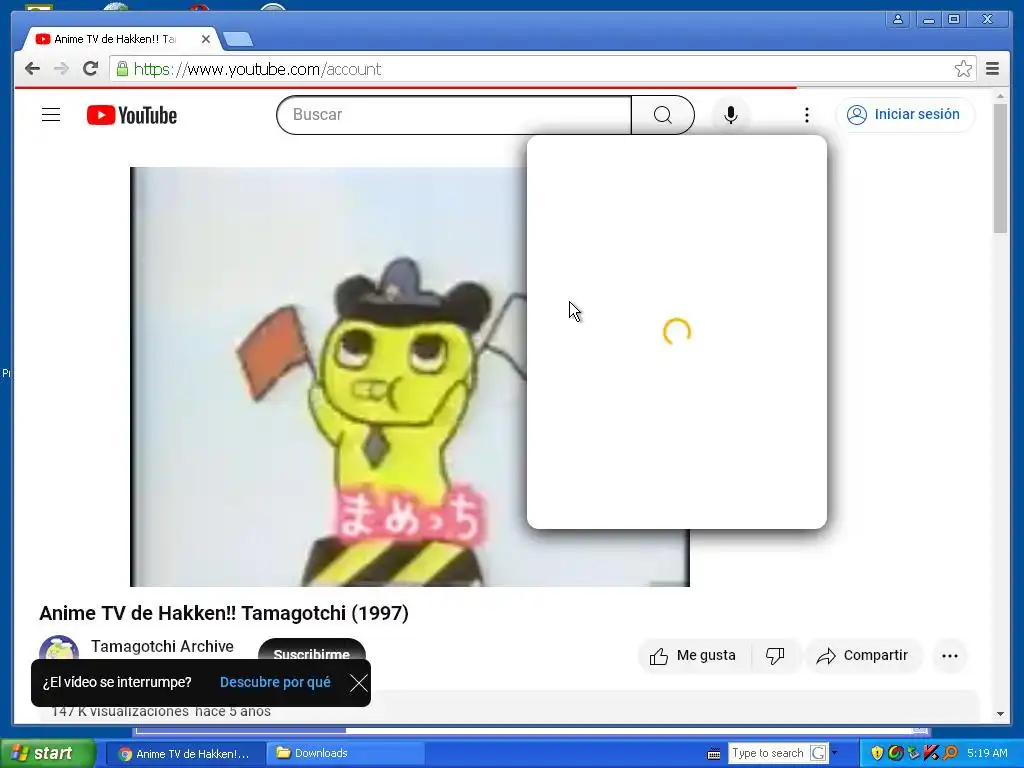Click the Suscribirme button

[312, 654]
